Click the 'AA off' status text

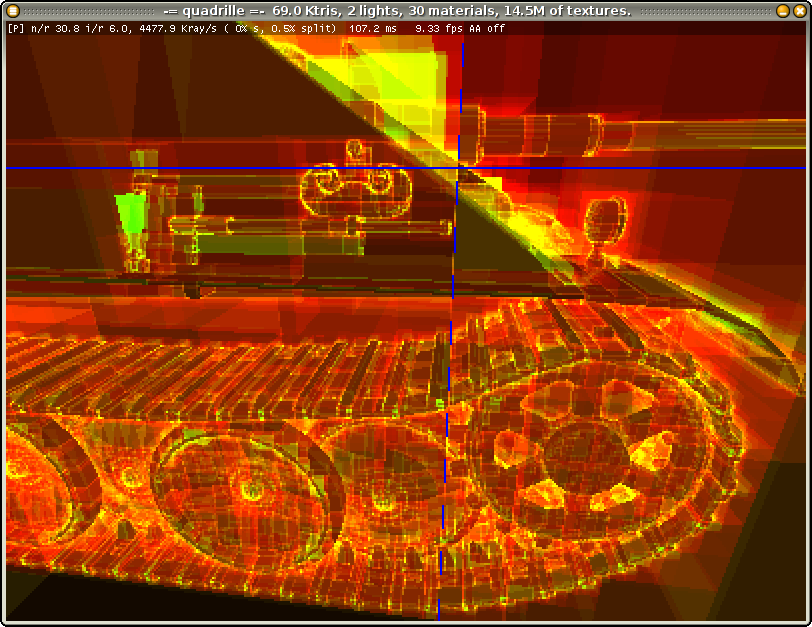487,28
